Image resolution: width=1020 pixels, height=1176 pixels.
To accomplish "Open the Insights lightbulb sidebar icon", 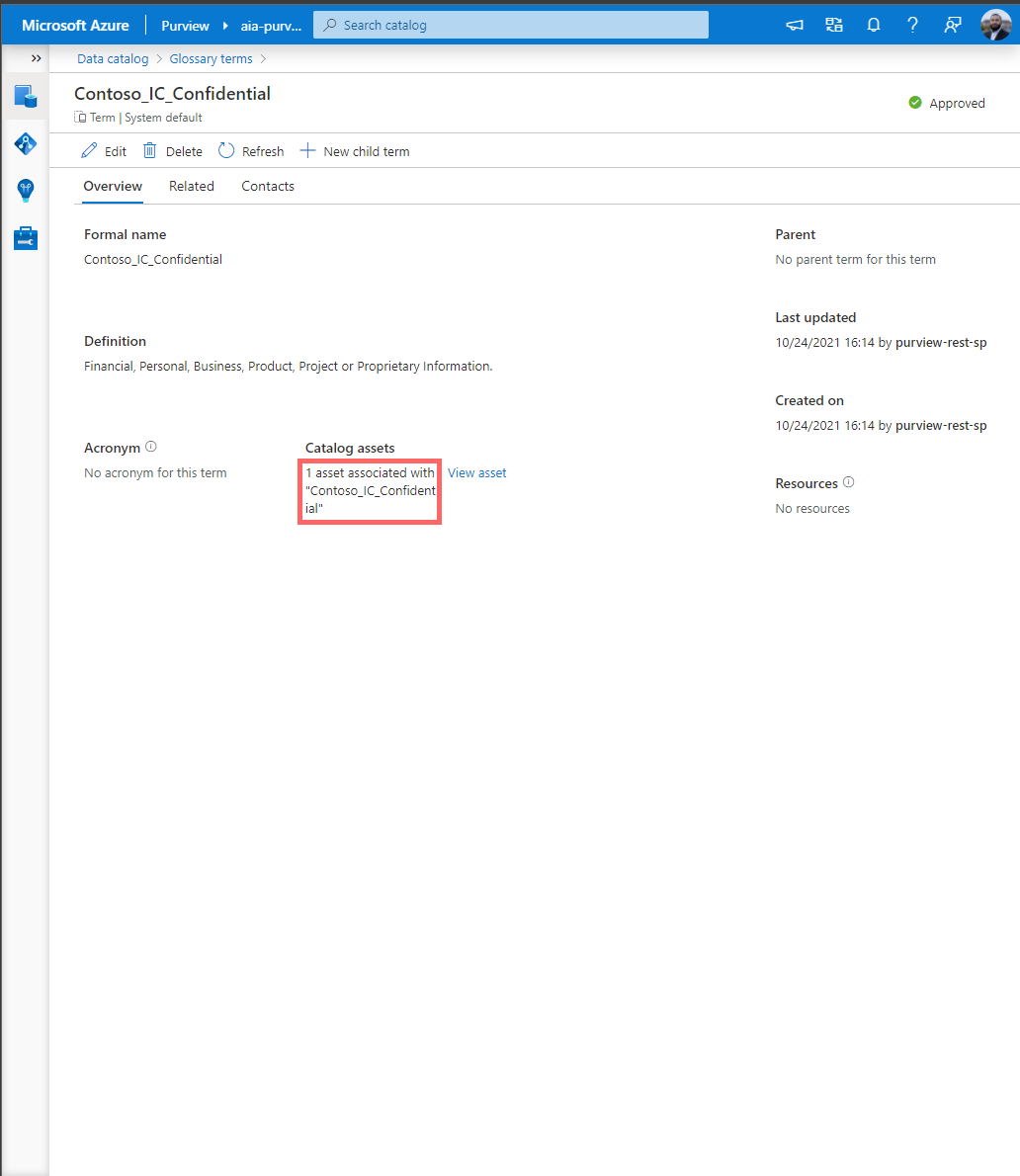I will (x=26, y=191).
